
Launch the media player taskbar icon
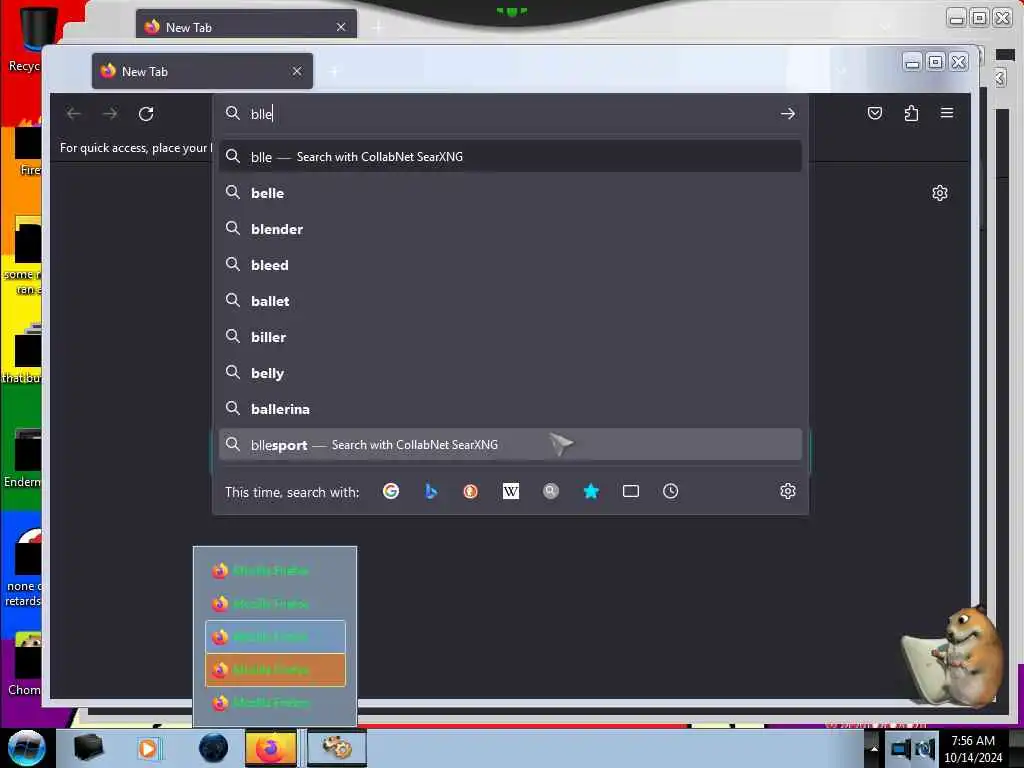(148, 748)
